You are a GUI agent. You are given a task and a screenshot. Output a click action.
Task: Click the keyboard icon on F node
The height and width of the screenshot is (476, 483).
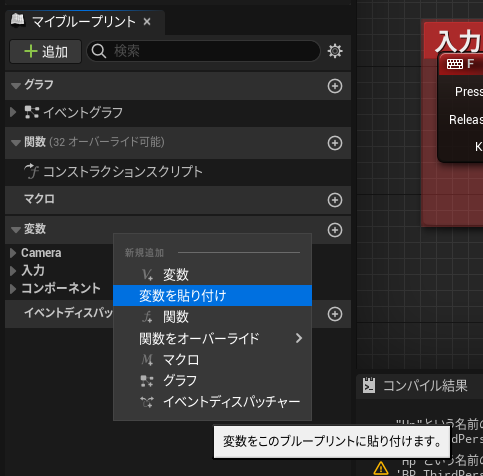point(455,64)
